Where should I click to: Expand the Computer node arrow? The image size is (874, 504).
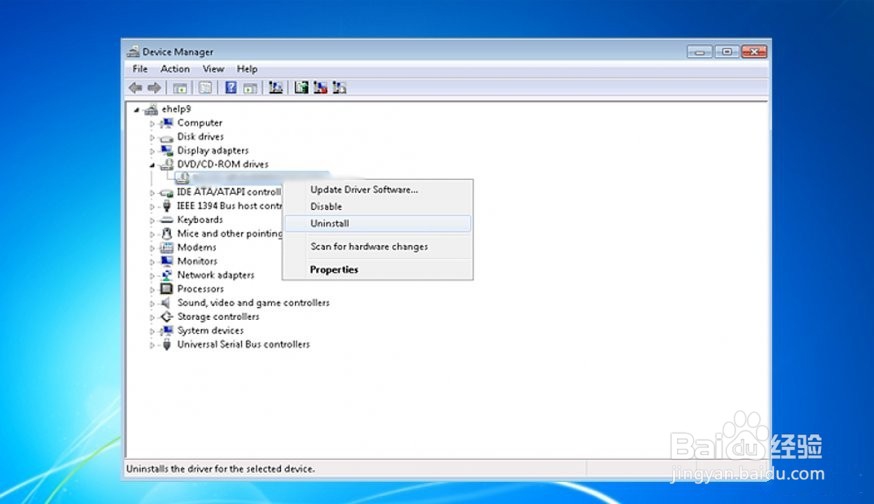[x=152, y=123]
